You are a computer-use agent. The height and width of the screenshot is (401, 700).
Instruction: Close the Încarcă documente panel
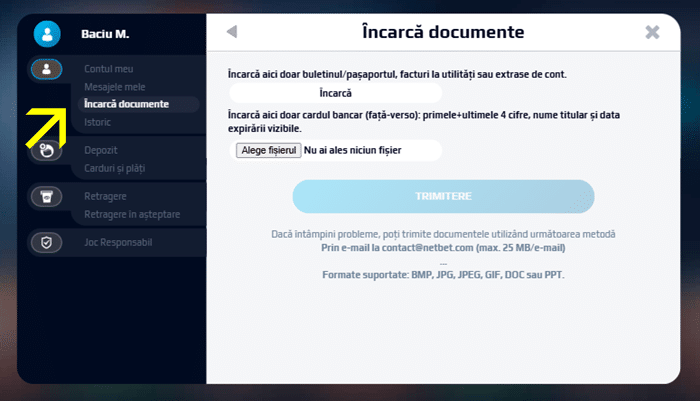[652, 32]
